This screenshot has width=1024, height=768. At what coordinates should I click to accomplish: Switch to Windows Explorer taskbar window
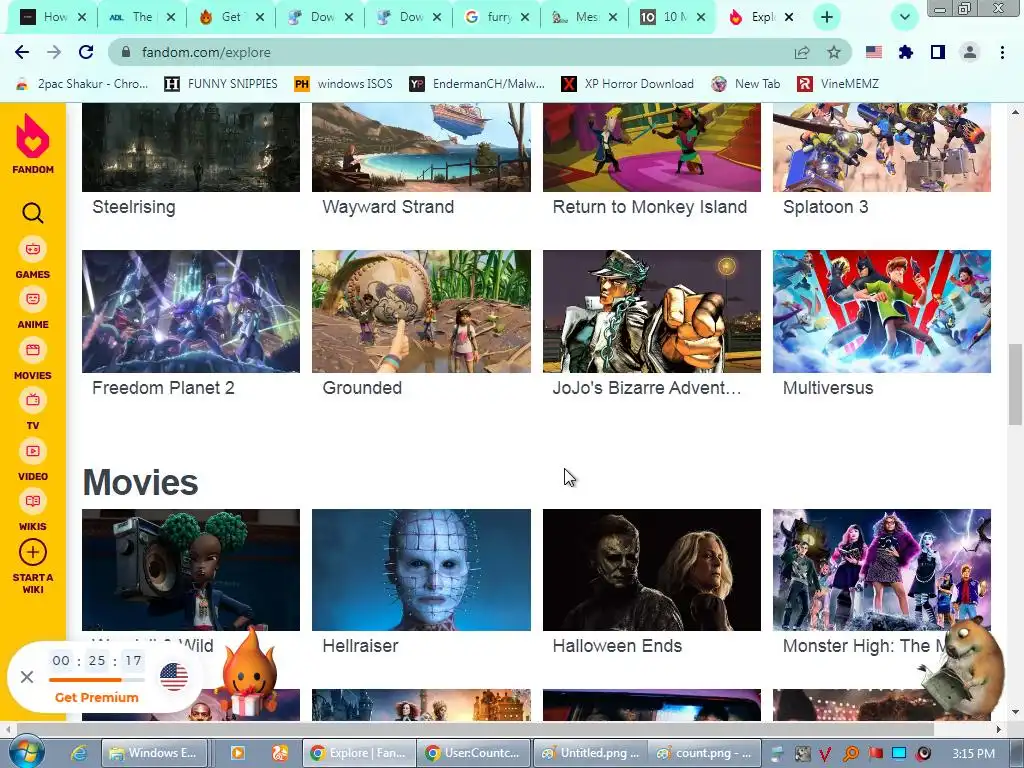(x=155, y=753)
